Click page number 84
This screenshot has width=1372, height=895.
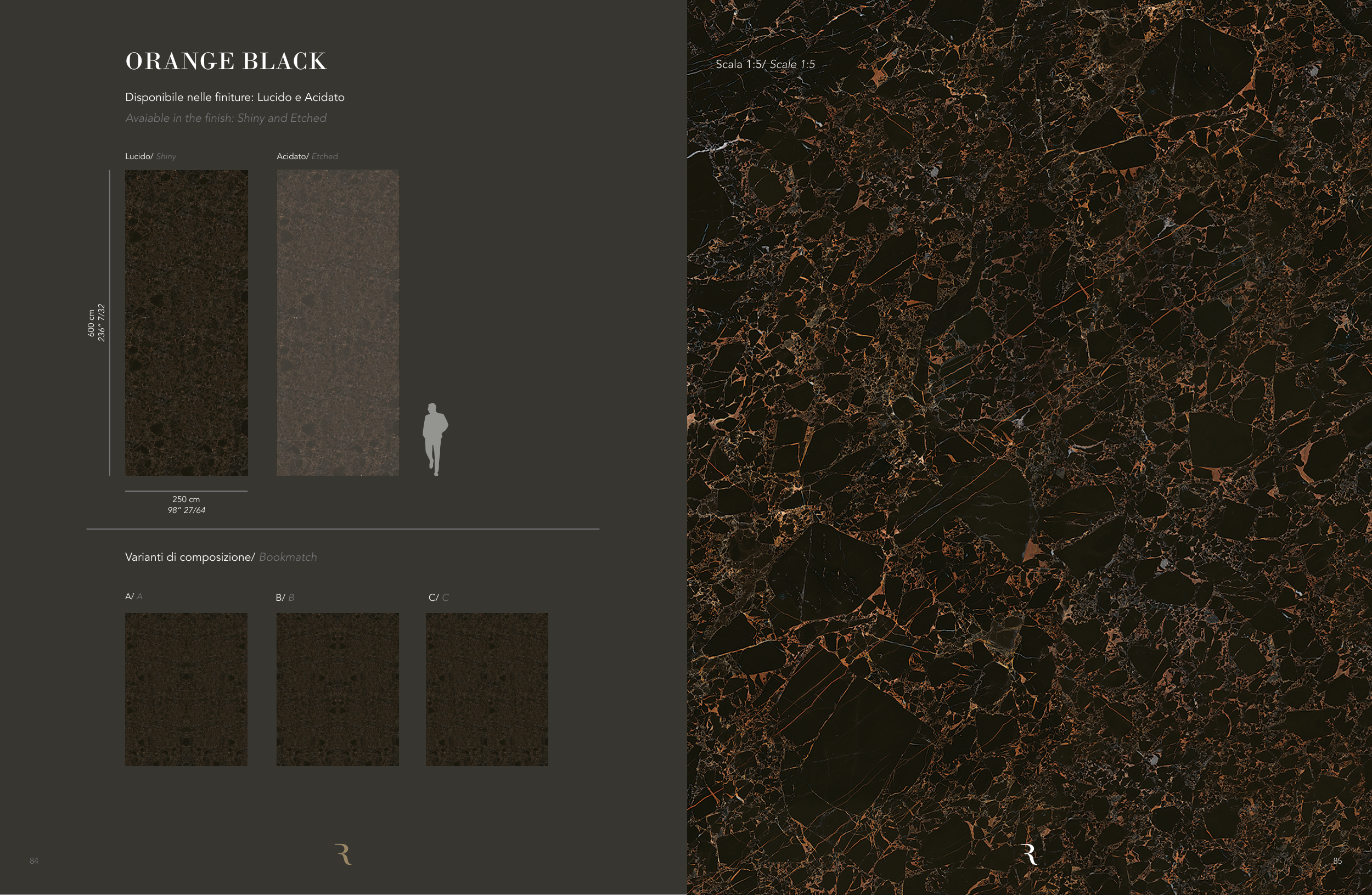pyautogui.click(x=34, y=861)
